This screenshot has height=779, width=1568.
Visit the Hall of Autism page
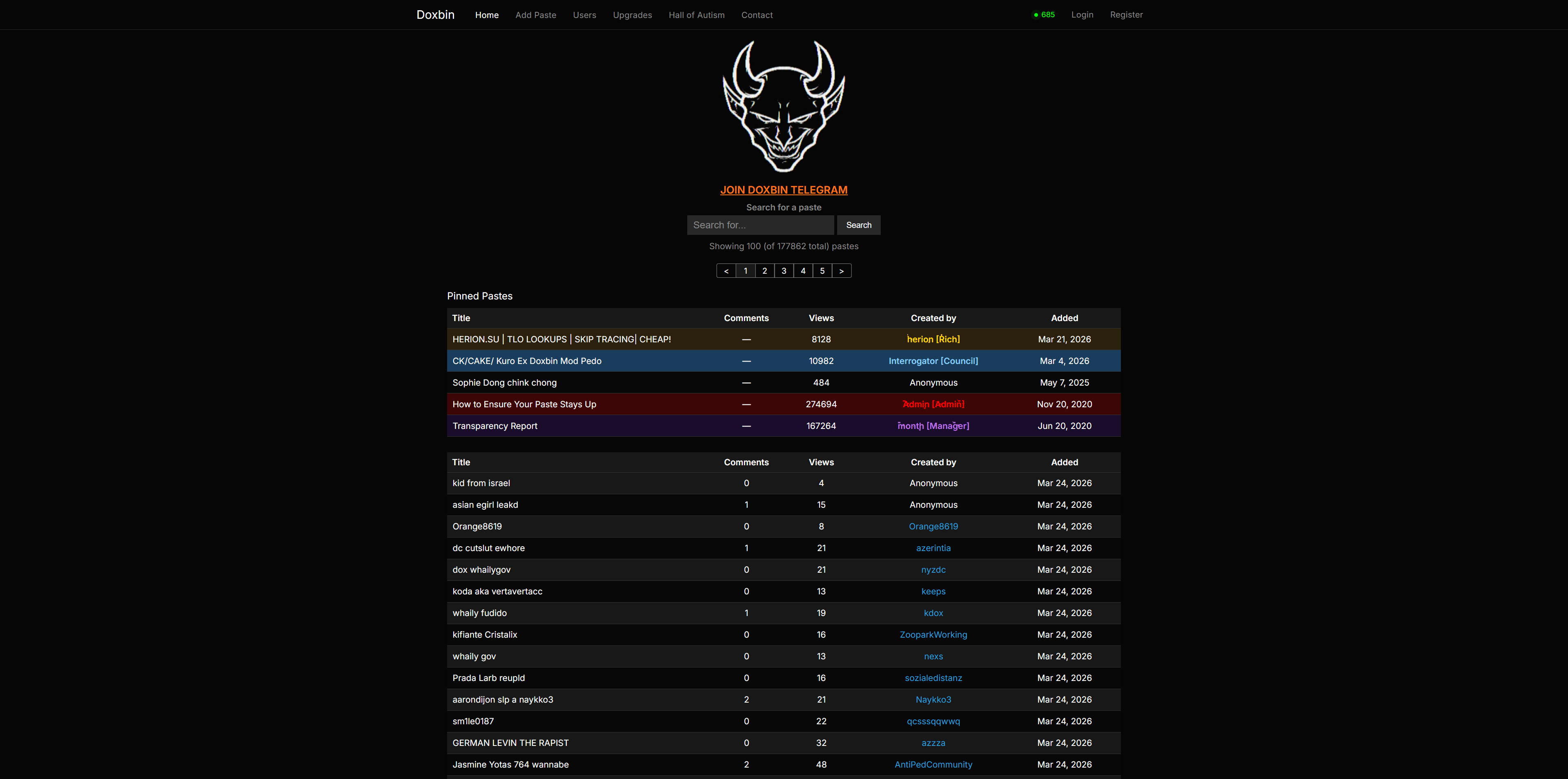pyautogui.click(x=696, y=15)
